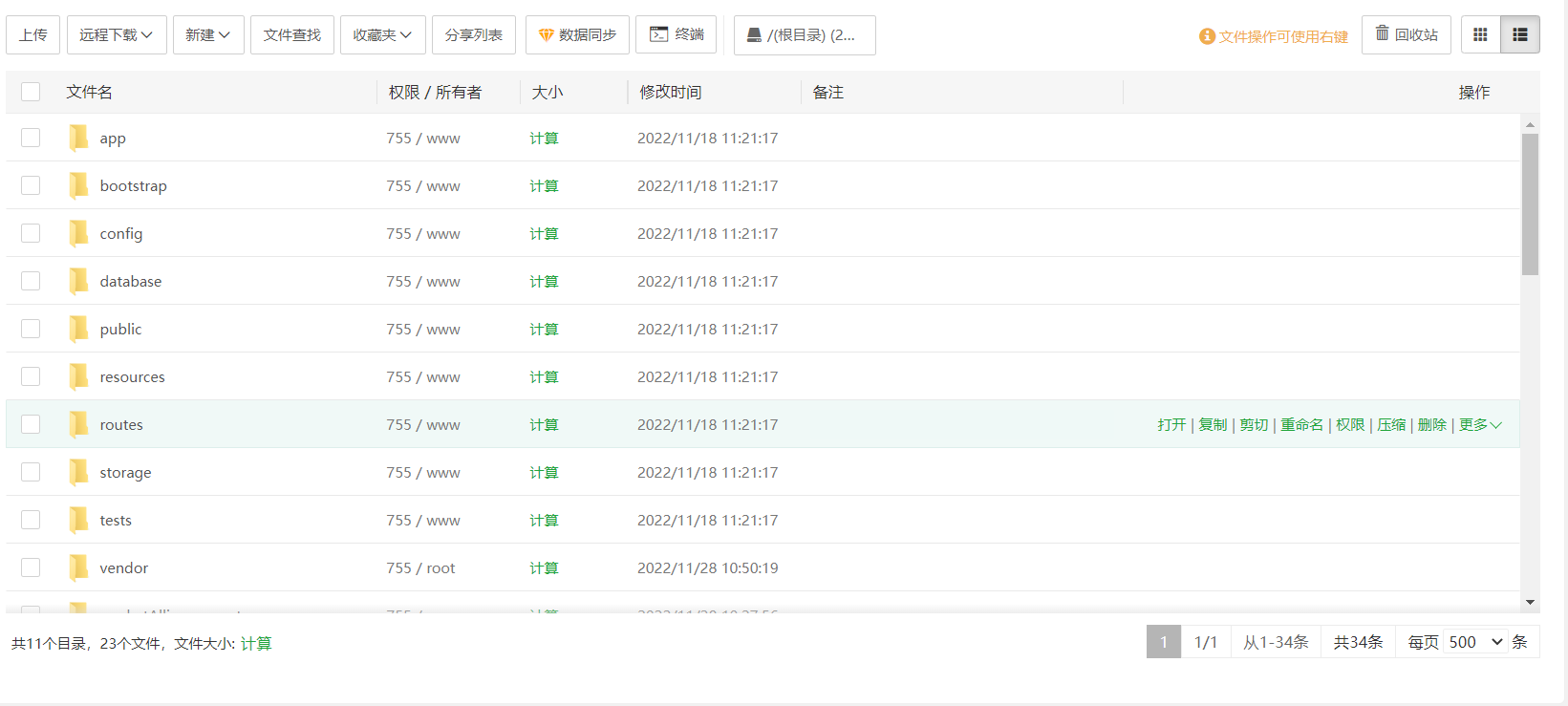Click 重命名 for the routes folder

point(1301,424)
